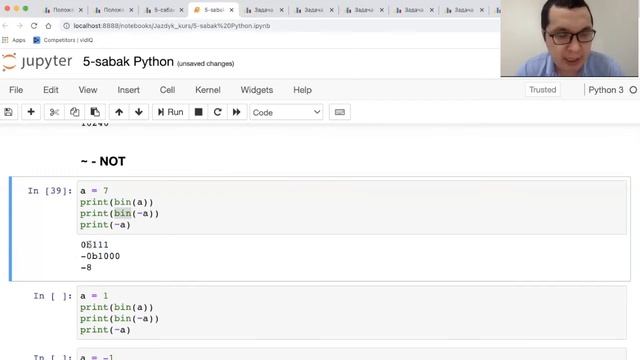The width and height of the screenshot is (640, 360).
Task: Move selected cell down arrow
Action: (x=139, y=112)
